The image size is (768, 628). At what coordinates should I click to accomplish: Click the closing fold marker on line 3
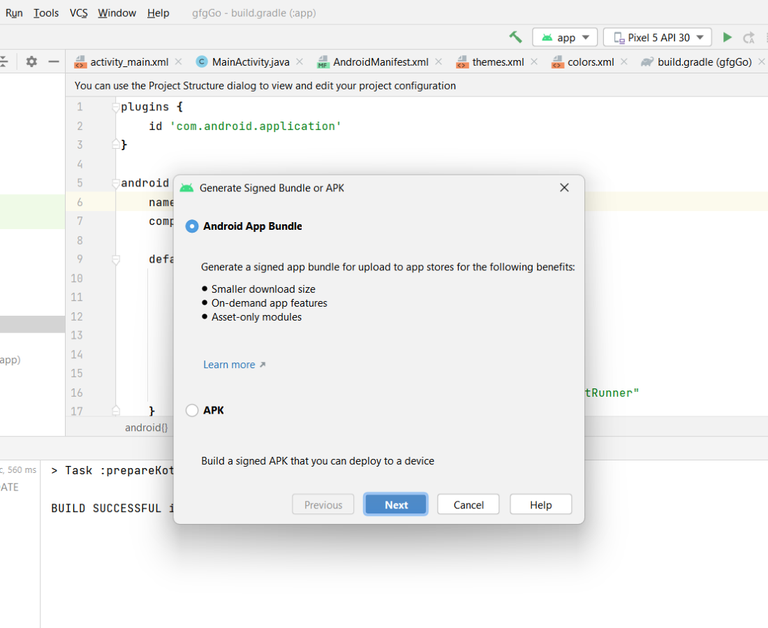click(x=116, y=144)
